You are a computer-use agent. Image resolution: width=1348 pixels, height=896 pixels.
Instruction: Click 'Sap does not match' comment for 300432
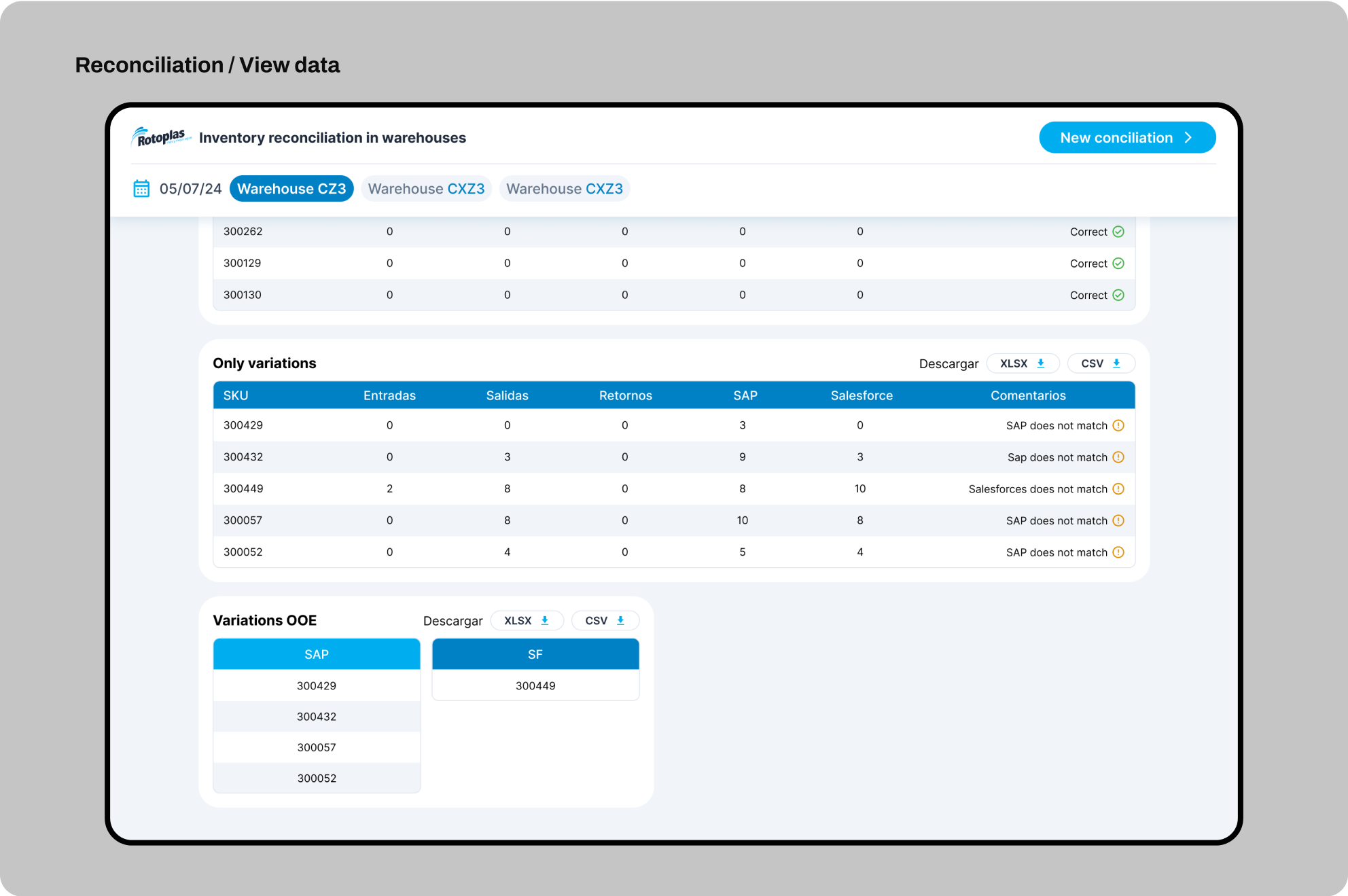1057,457
